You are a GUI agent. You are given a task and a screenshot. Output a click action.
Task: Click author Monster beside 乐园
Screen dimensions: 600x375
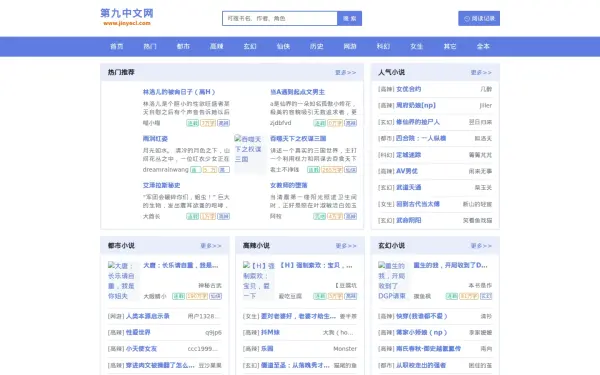(345, 349)
